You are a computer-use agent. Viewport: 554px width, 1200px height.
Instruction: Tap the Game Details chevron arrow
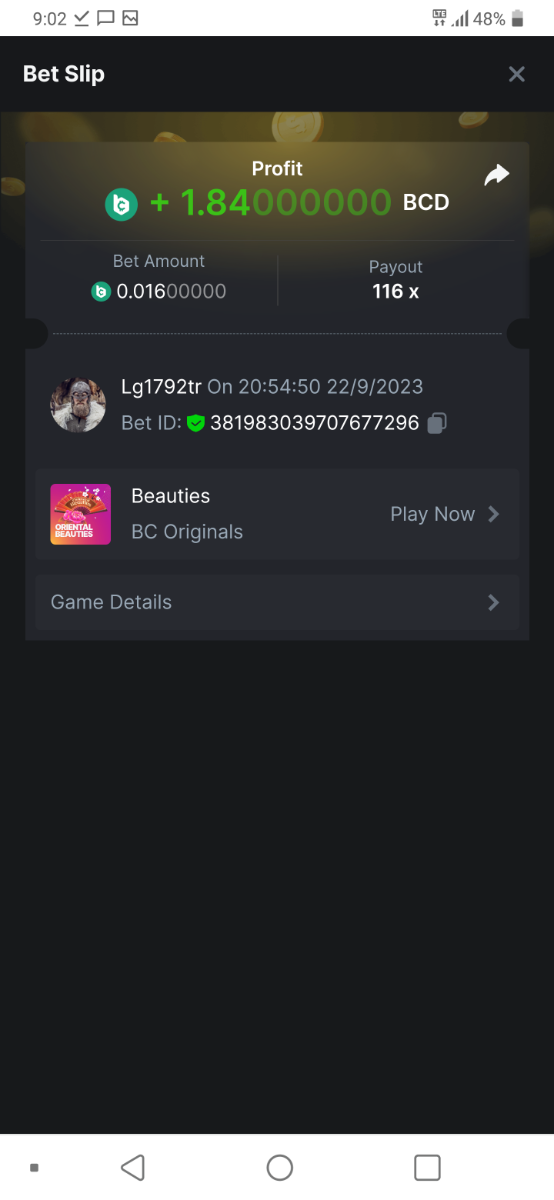coord(493,602)
